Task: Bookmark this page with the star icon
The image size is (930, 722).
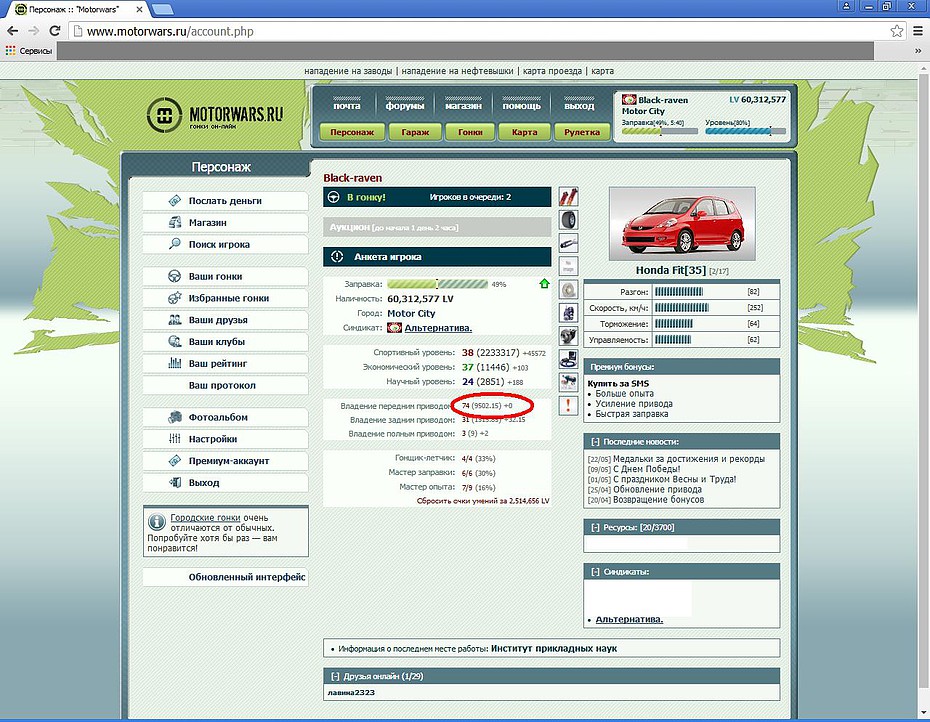Action: (x=897, y=31)
